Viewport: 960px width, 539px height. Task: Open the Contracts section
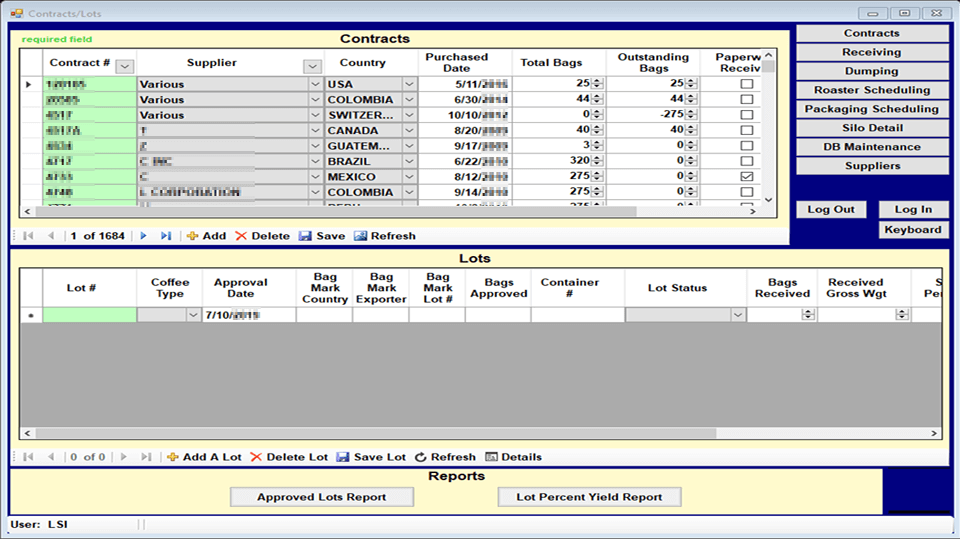pos(872,33)
